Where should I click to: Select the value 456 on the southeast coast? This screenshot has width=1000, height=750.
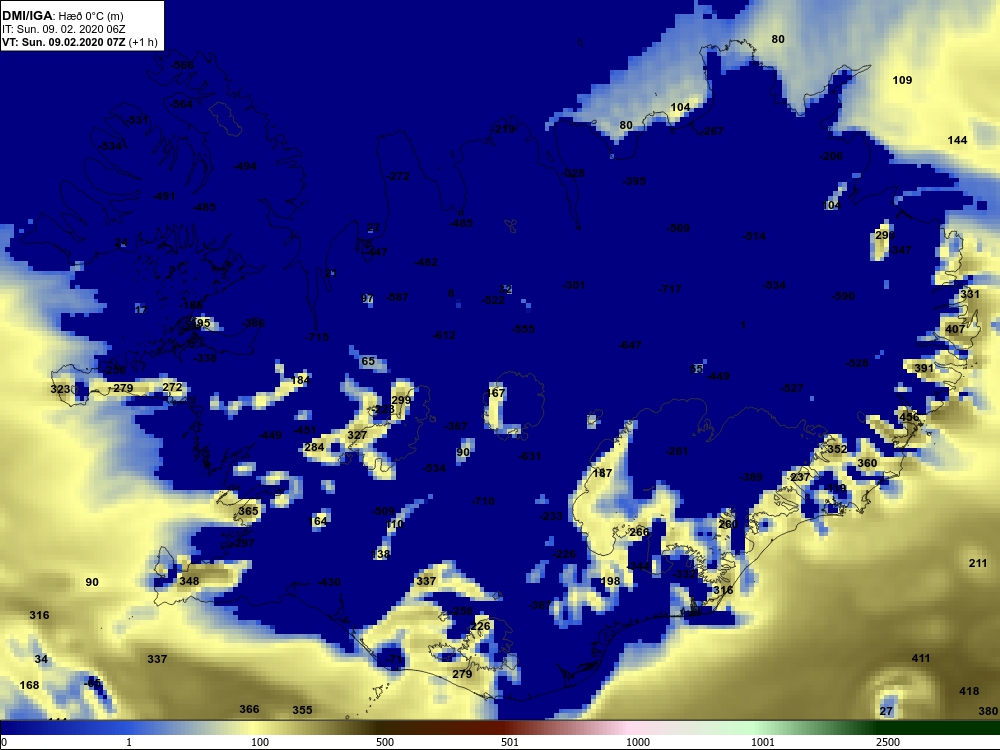coord(909,417)
